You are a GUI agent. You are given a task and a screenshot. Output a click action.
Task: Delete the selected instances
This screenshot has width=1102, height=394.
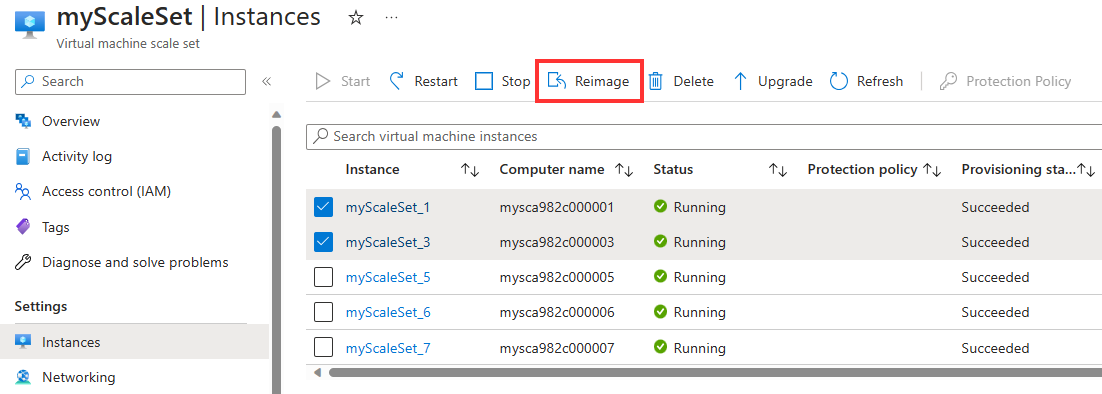(680, 81)
